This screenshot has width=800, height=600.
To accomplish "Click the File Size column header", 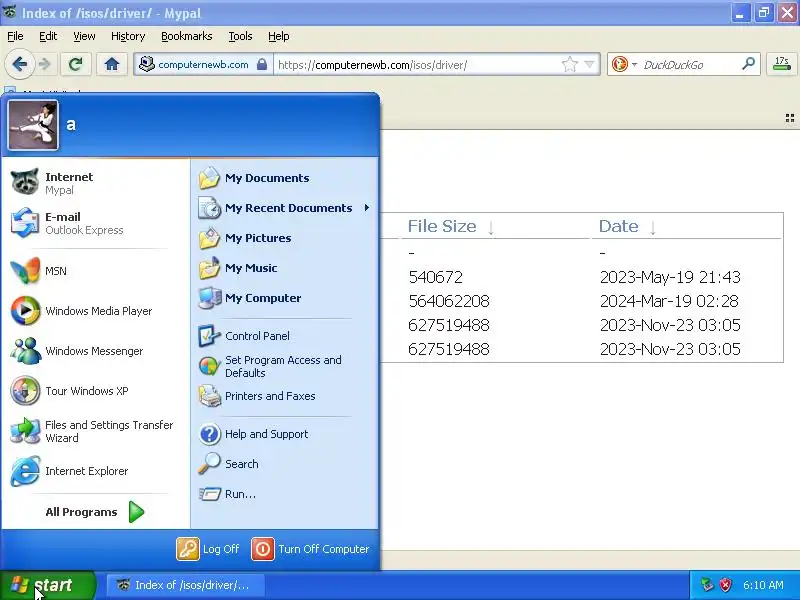I will 442,226.
